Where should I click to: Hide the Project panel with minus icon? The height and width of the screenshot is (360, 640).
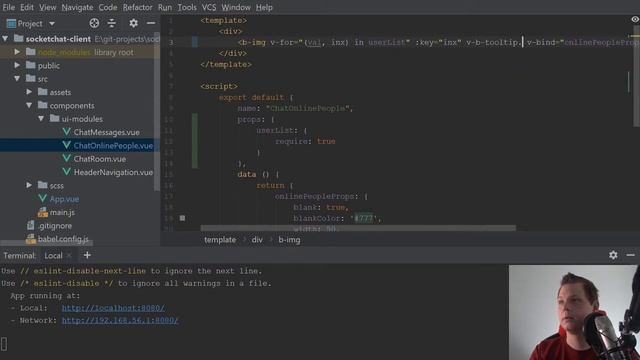(151, 23)
